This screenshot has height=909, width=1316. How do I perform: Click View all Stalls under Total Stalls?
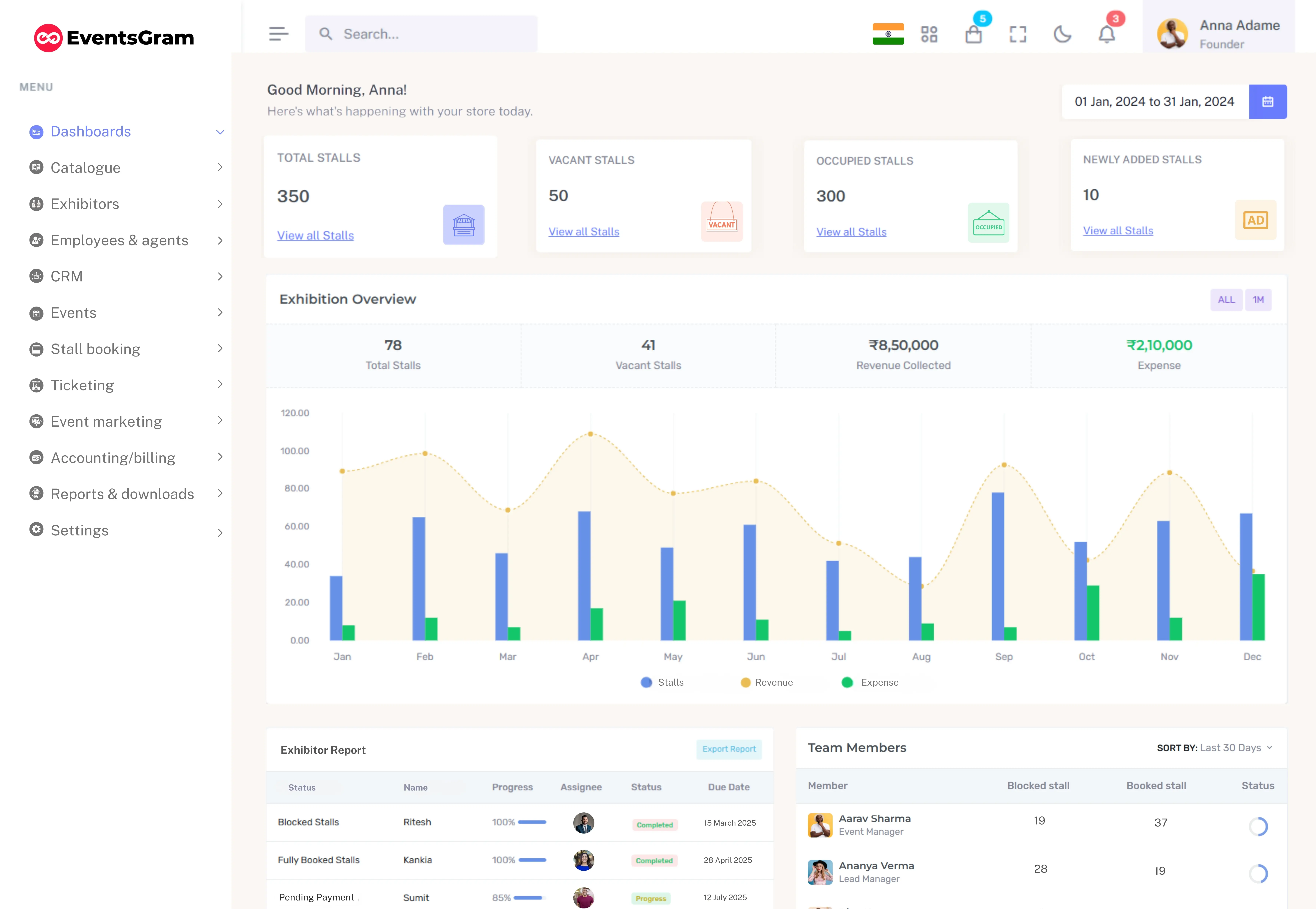coord(315,236)
